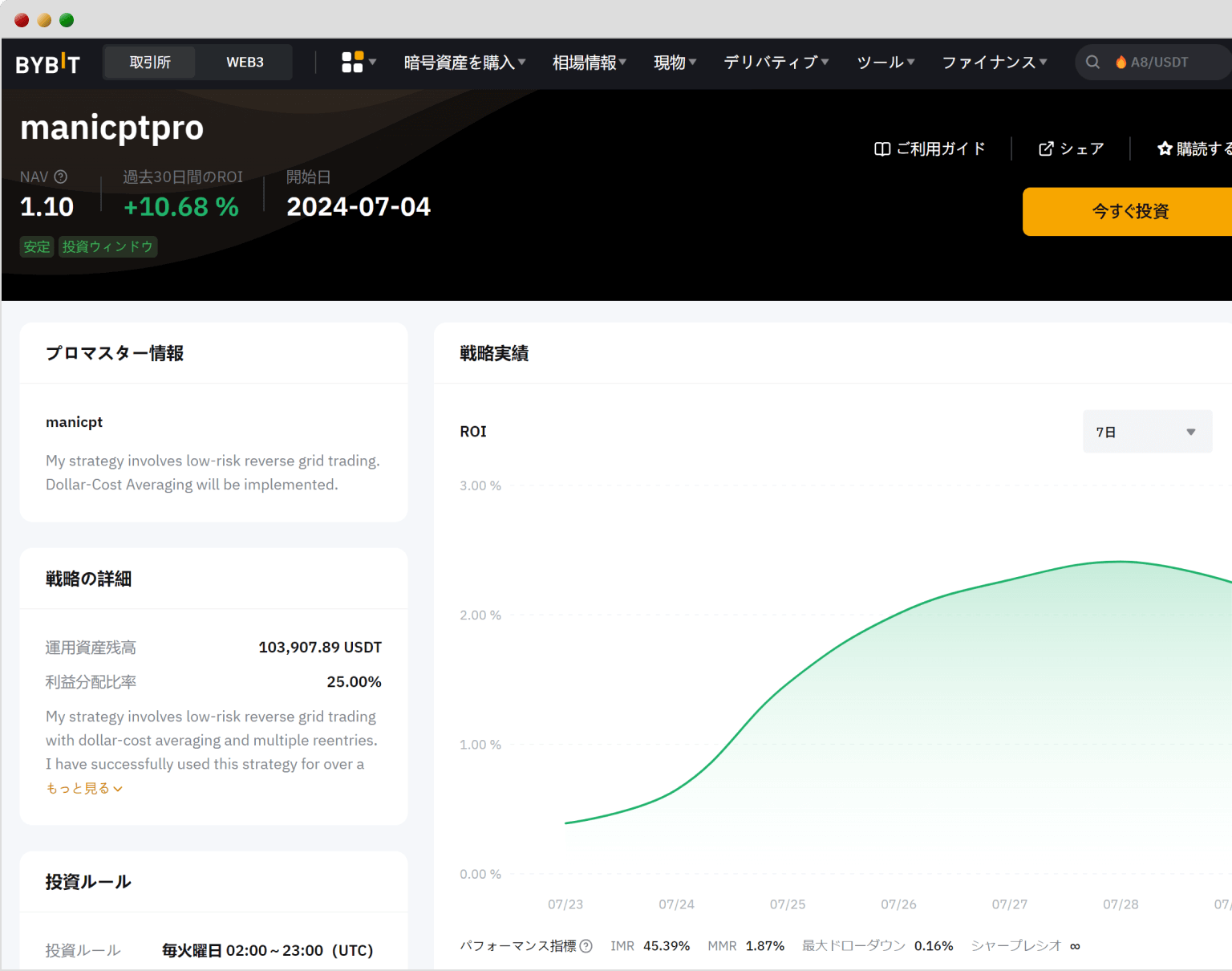Click the search magnifier icon
The height and width of the screenshot is (971, 1232).
(1092, 62)
